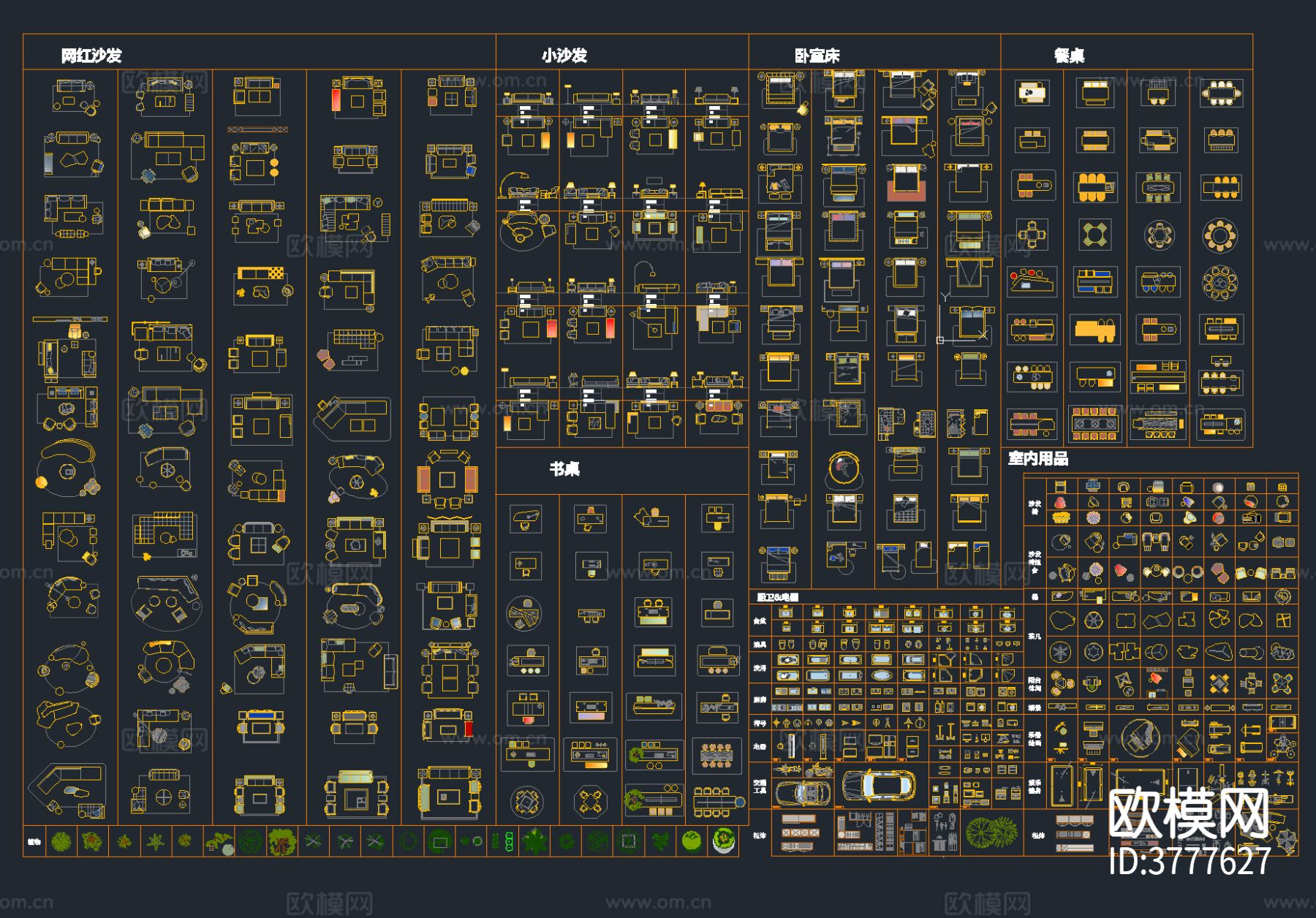The height and width of the screenshot is (918, 1316).
Task: Select the first desk block under 书桌
Action: 526,519
